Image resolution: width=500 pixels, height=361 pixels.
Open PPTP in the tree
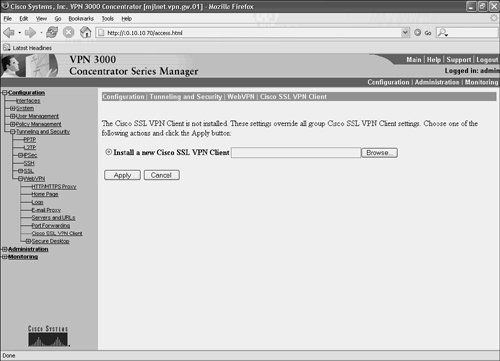30,140
